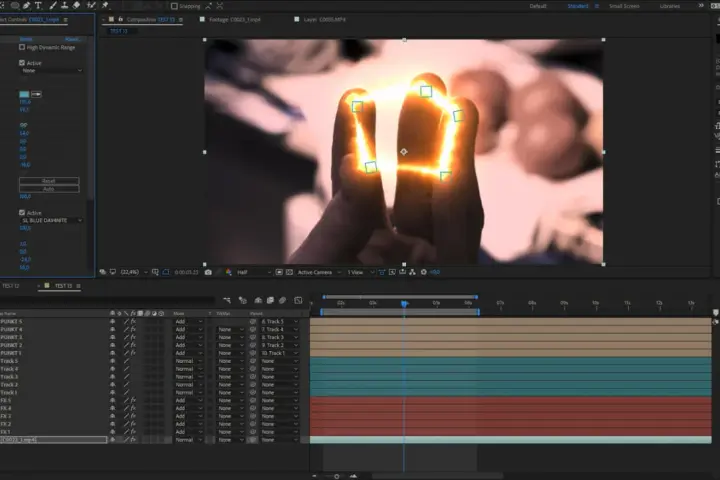Click the Auto button in Effect Controls
This screenshot has height=480, width=720.
[x=49, y=189]
